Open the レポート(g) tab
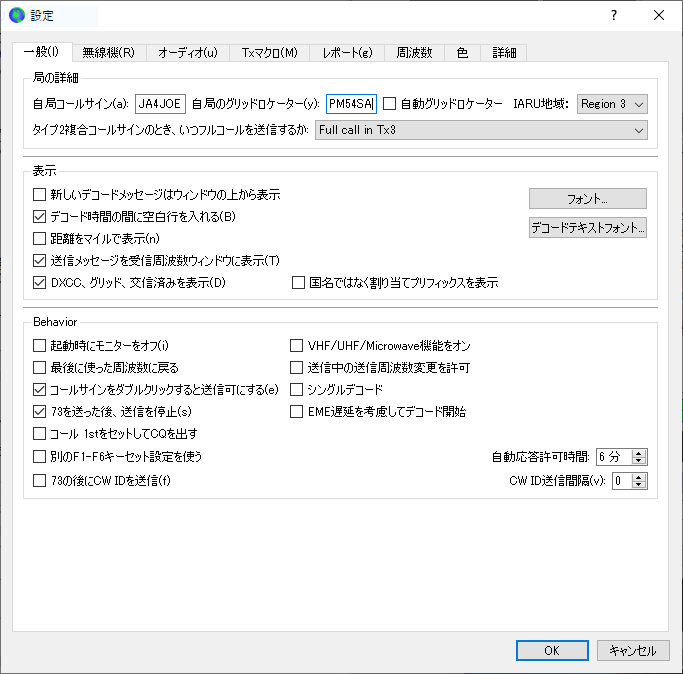The image size is (683, 674). click(347, 53)
